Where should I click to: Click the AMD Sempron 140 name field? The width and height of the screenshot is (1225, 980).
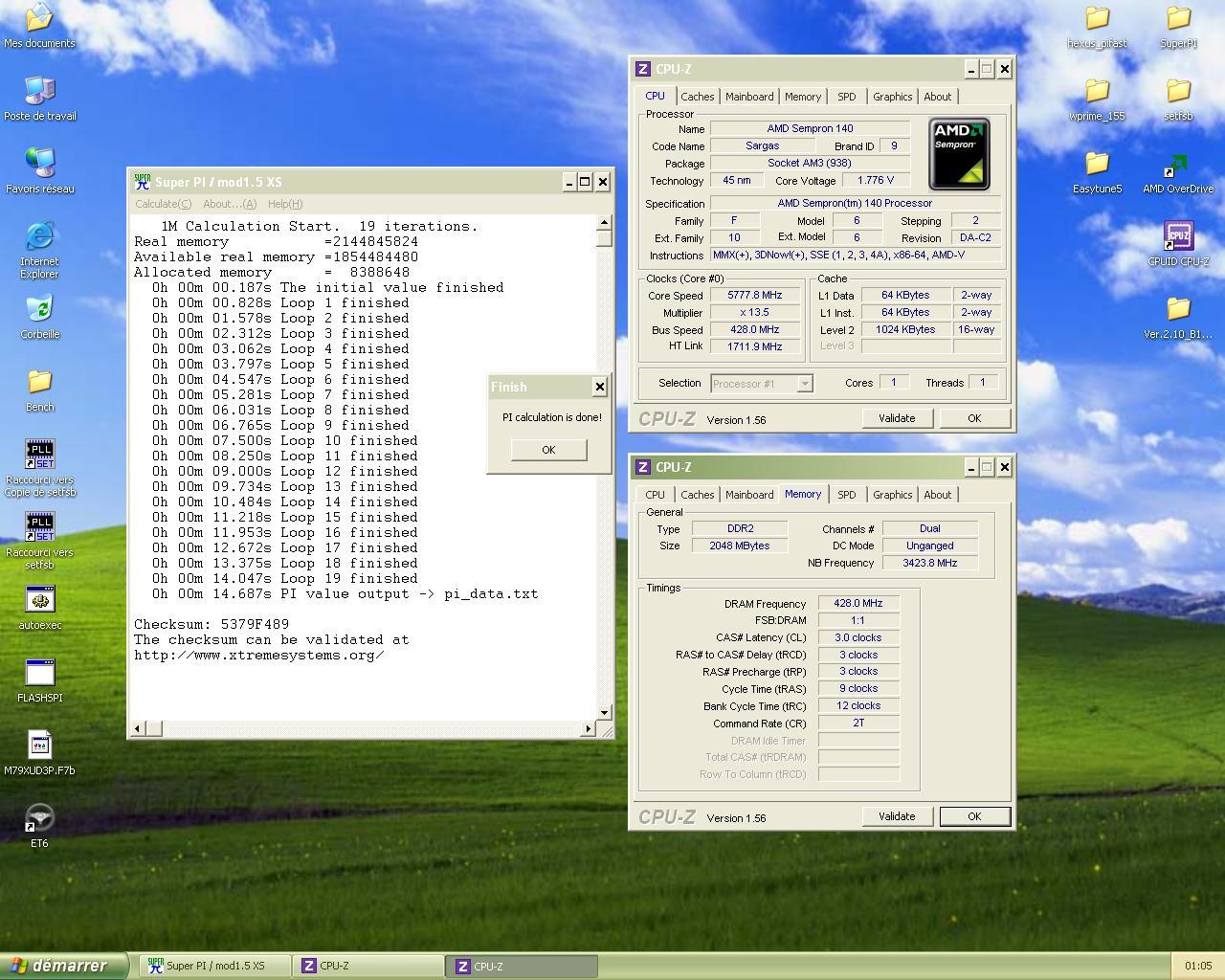(810, 128)
